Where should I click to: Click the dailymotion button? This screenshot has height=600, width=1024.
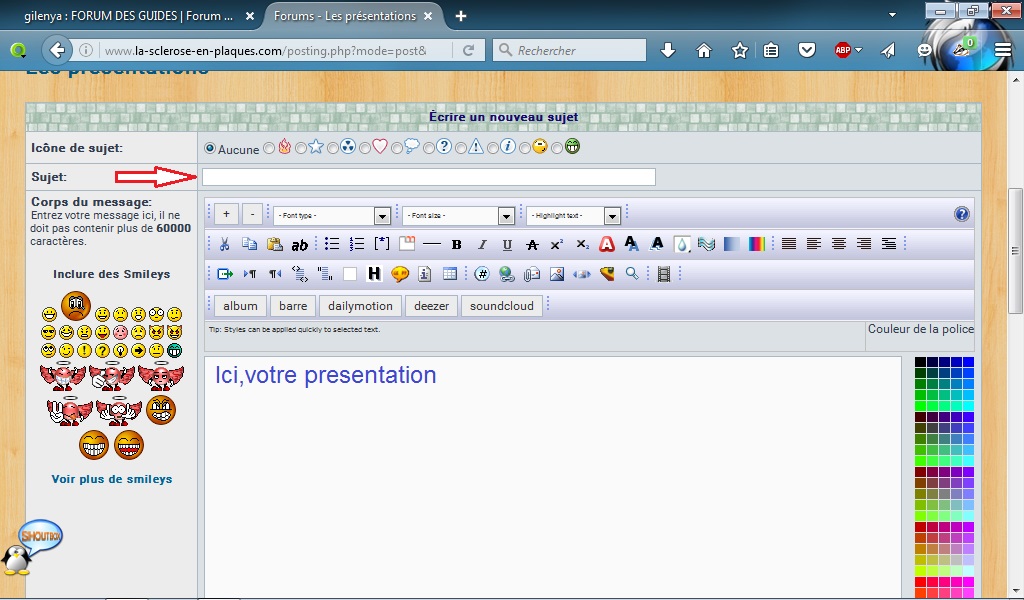pyautogui.click(x=360, y=306)
